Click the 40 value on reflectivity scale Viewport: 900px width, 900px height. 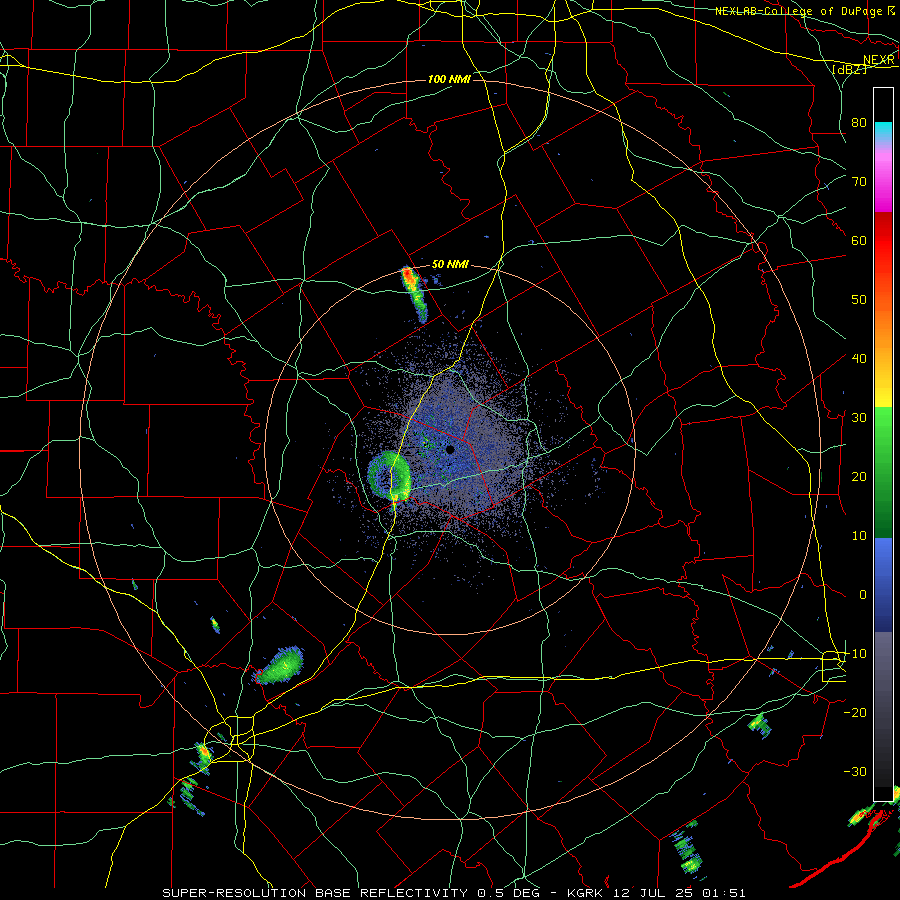(x=859, y=358)
